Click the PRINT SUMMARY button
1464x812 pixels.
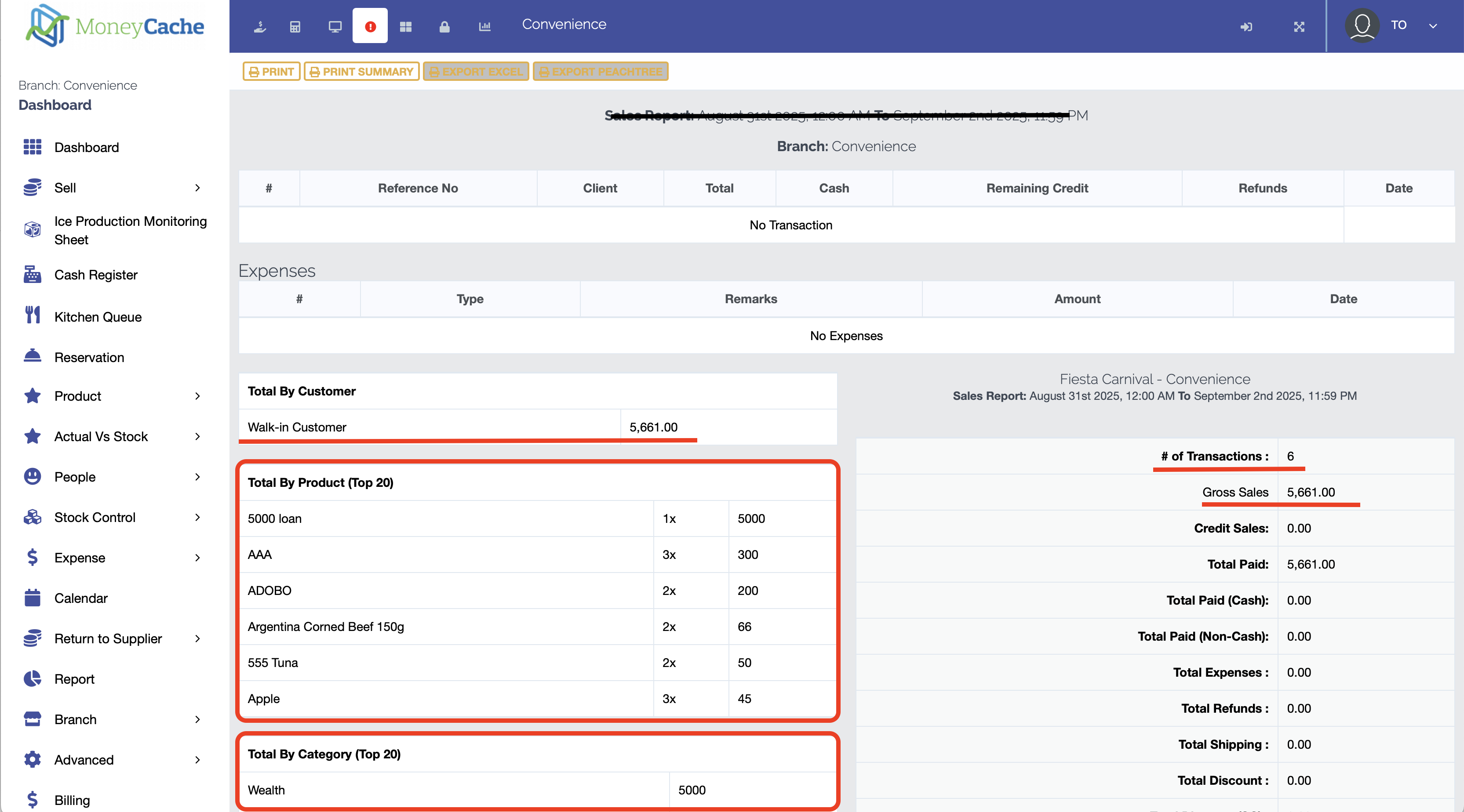coord(361,72)
